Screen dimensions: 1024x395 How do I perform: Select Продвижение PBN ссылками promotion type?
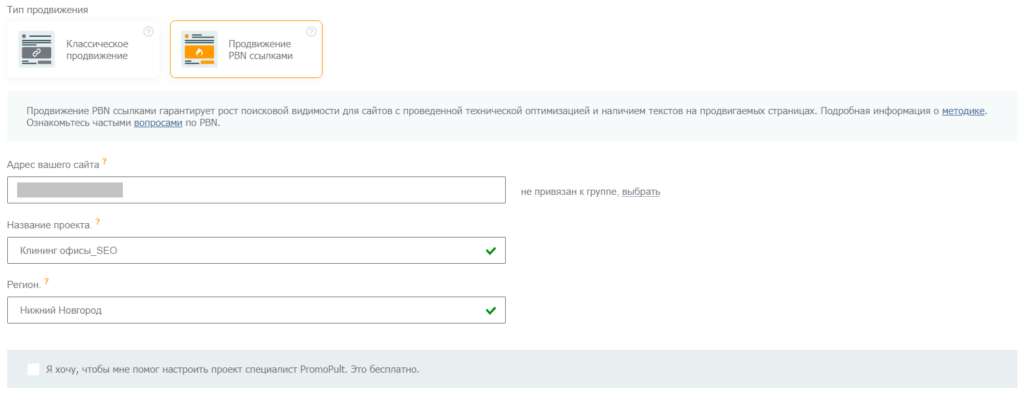[246, 50]
